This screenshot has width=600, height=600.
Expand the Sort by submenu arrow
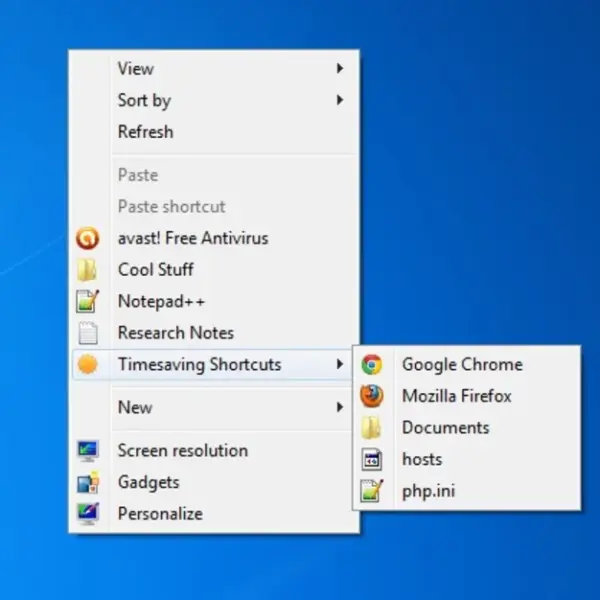coord(339,100)
